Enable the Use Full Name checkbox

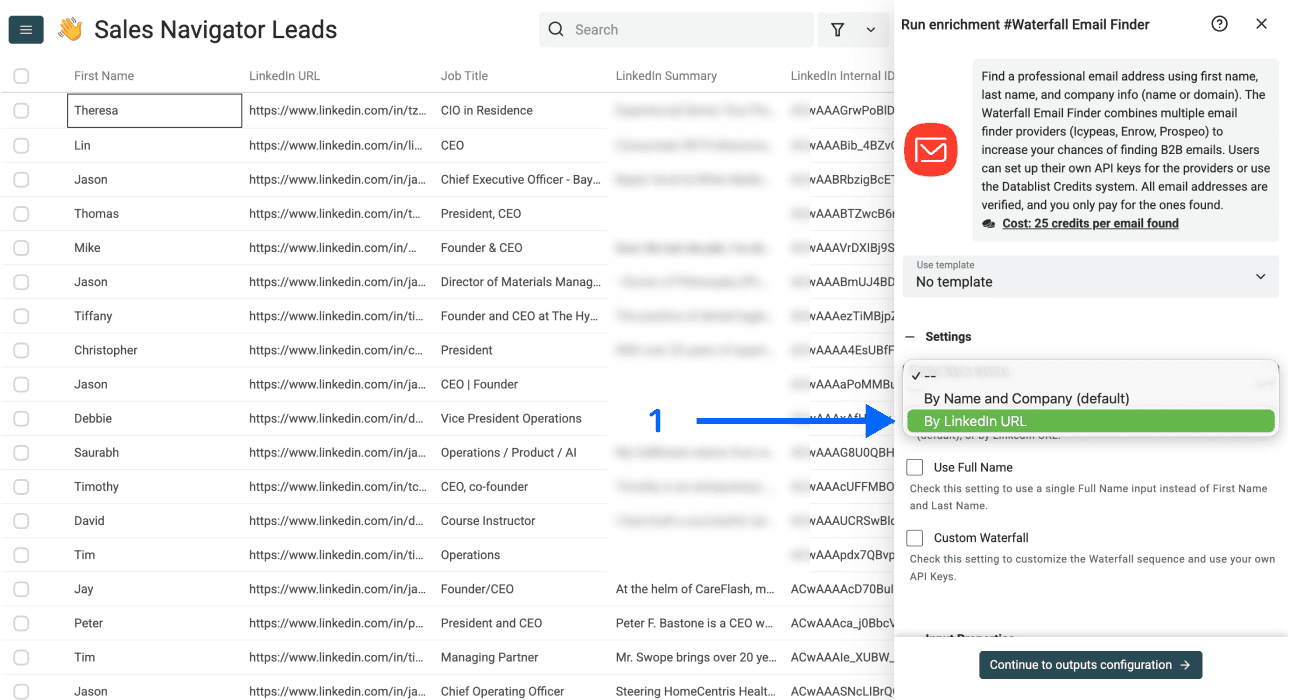(x=915, y=466)
